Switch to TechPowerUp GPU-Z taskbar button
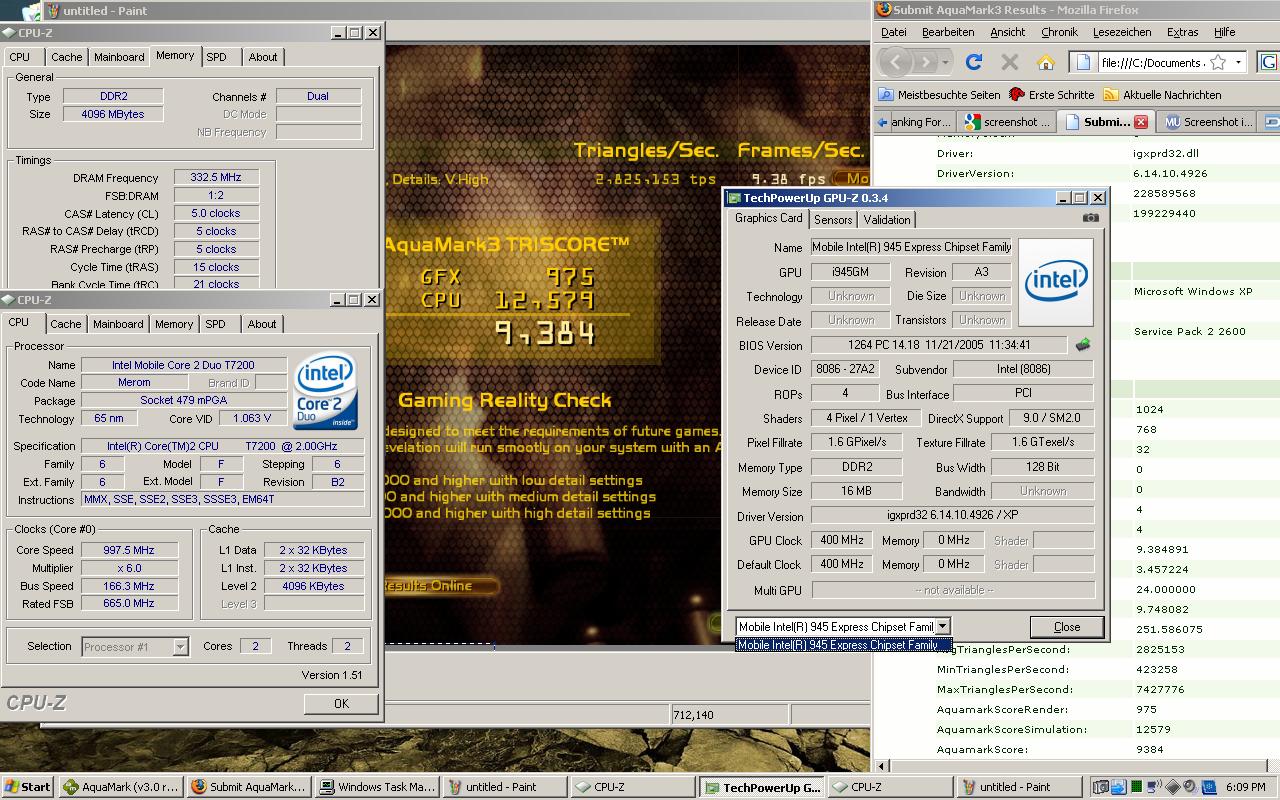 762,787
